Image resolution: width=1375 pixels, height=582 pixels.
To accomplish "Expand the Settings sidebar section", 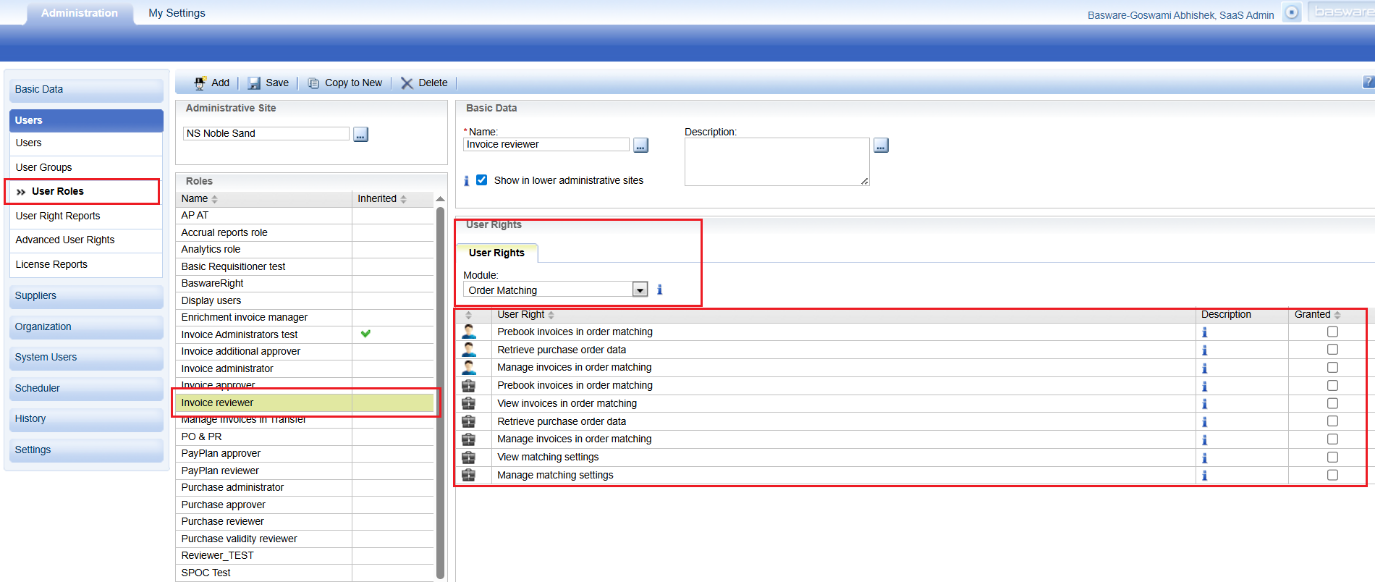I will (x=86, y=450).
